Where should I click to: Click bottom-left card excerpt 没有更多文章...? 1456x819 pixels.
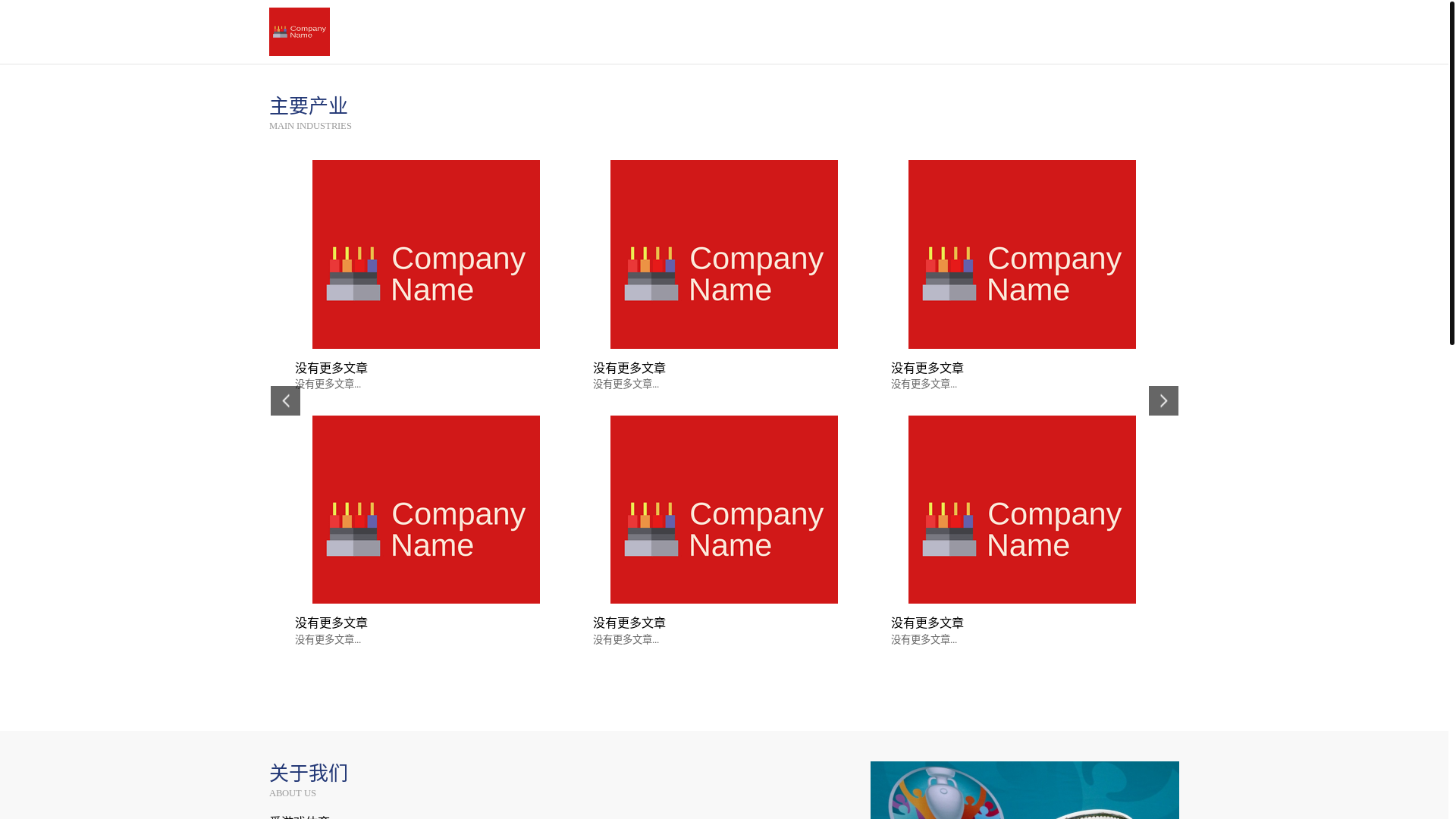click(328, 640)
